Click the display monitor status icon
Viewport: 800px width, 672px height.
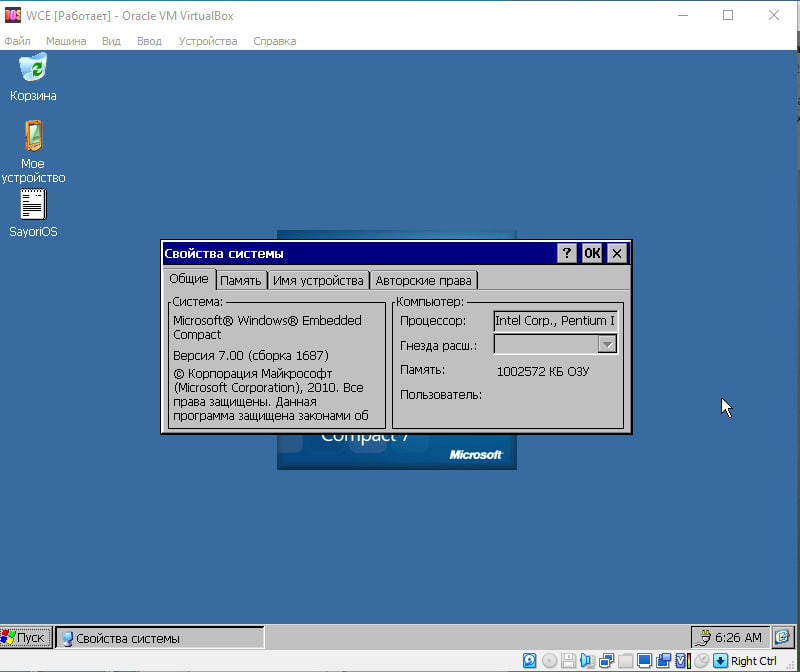click(644, 661)
